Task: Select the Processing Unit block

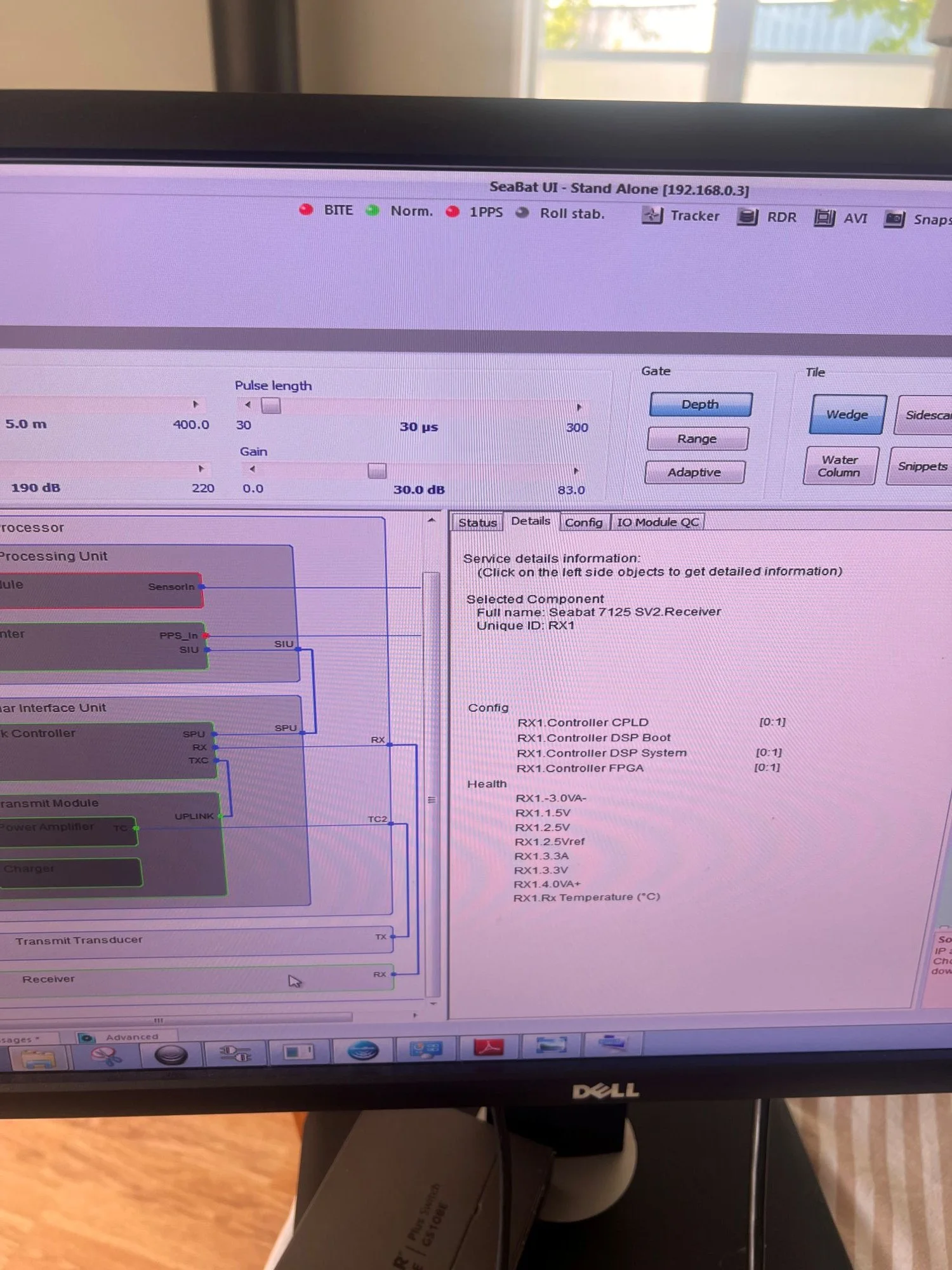Action: coord(149,614)
